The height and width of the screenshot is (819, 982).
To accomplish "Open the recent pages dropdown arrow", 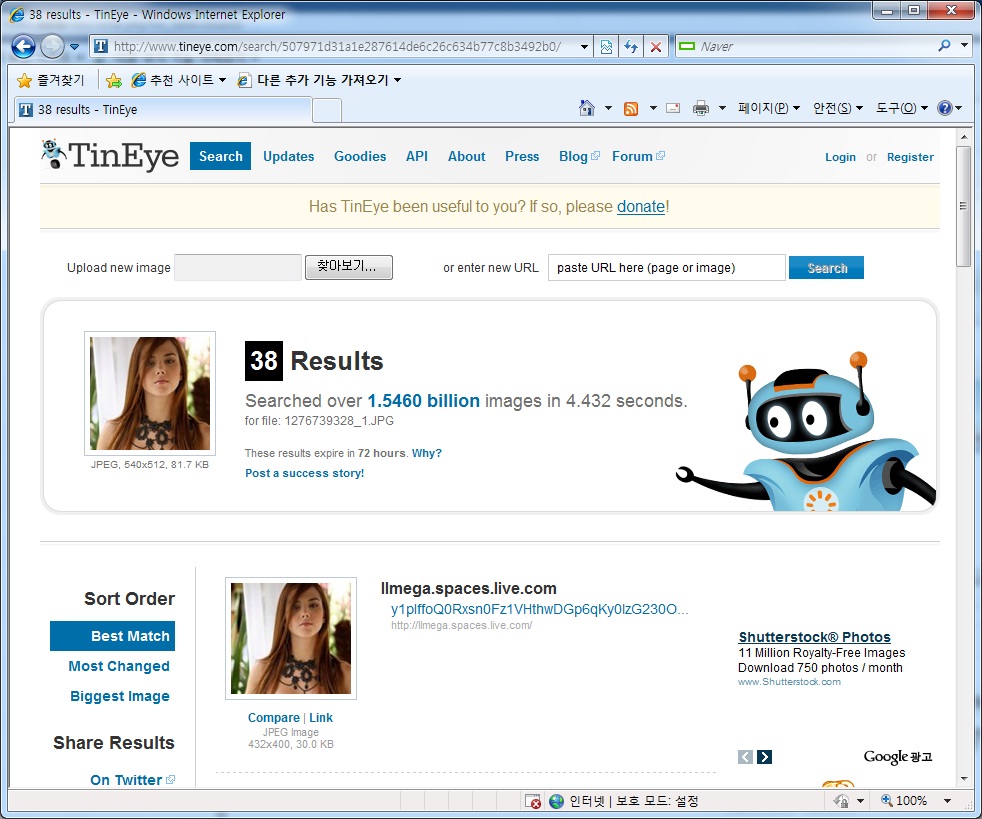I will (x=75, y=47).
